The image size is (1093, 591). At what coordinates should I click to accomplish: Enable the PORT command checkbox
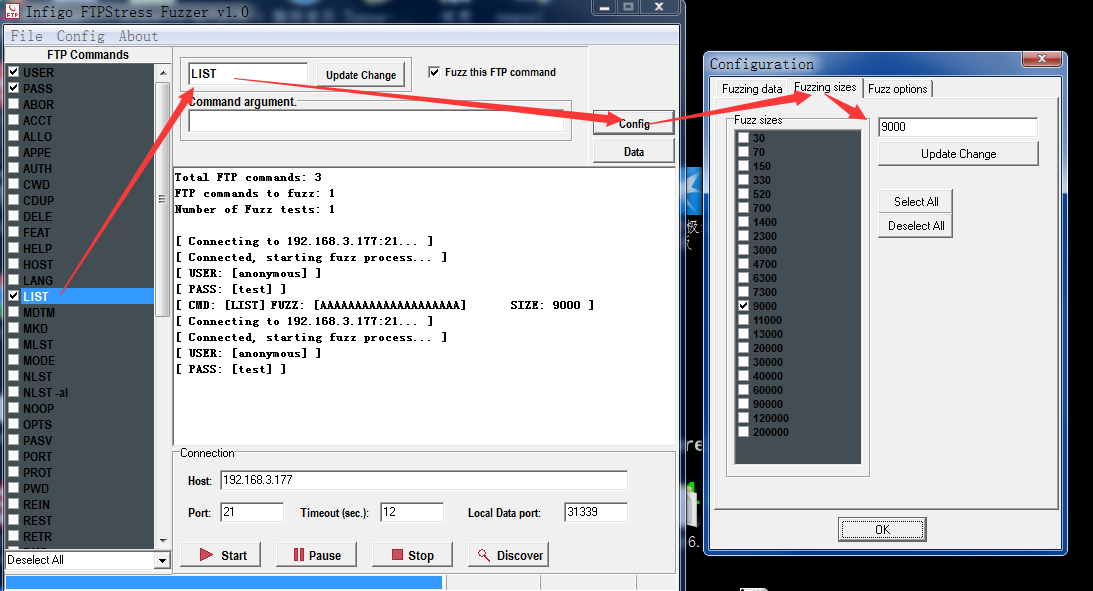[13, 456]
